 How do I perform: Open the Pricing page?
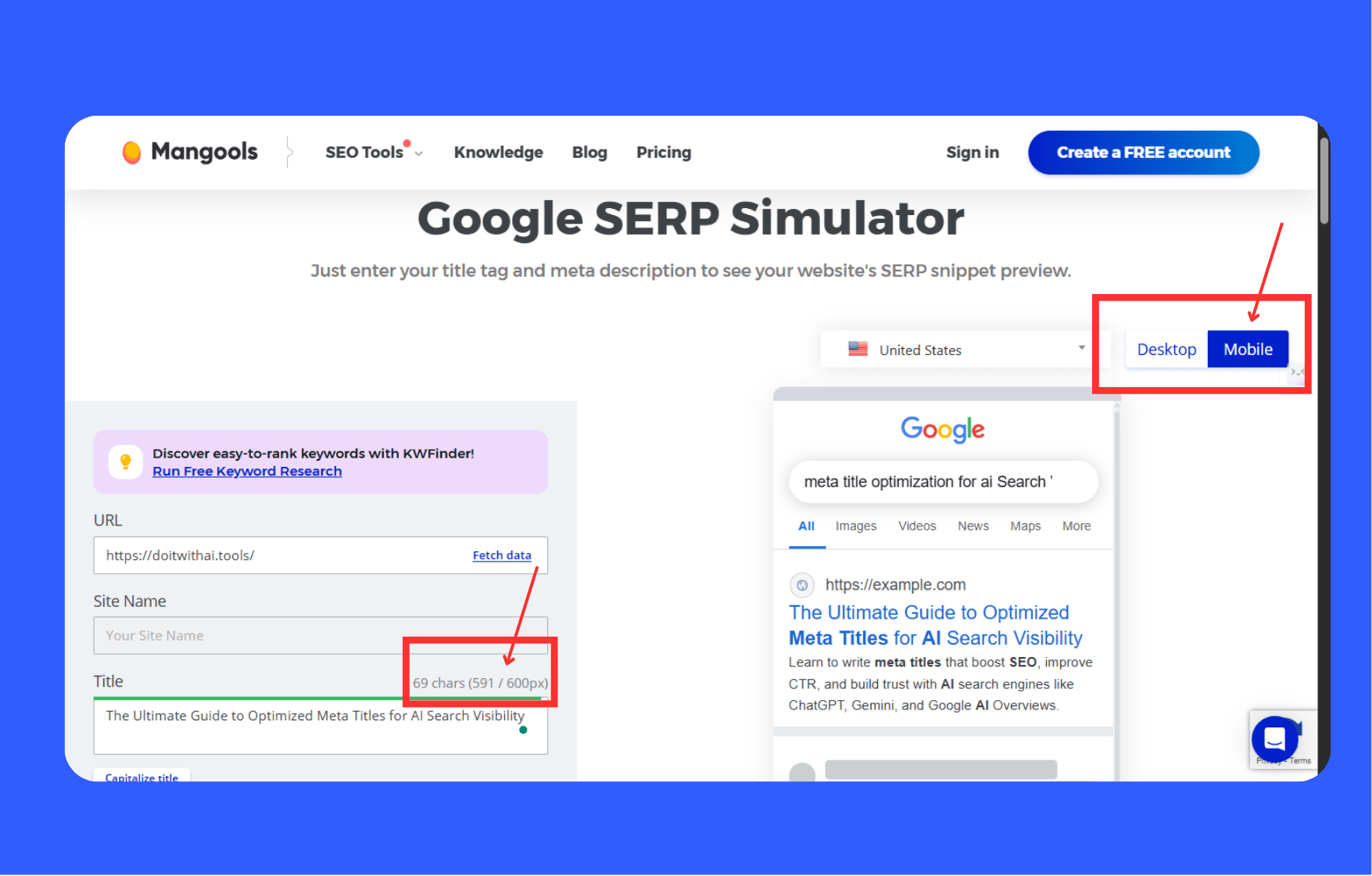(663, 152)
